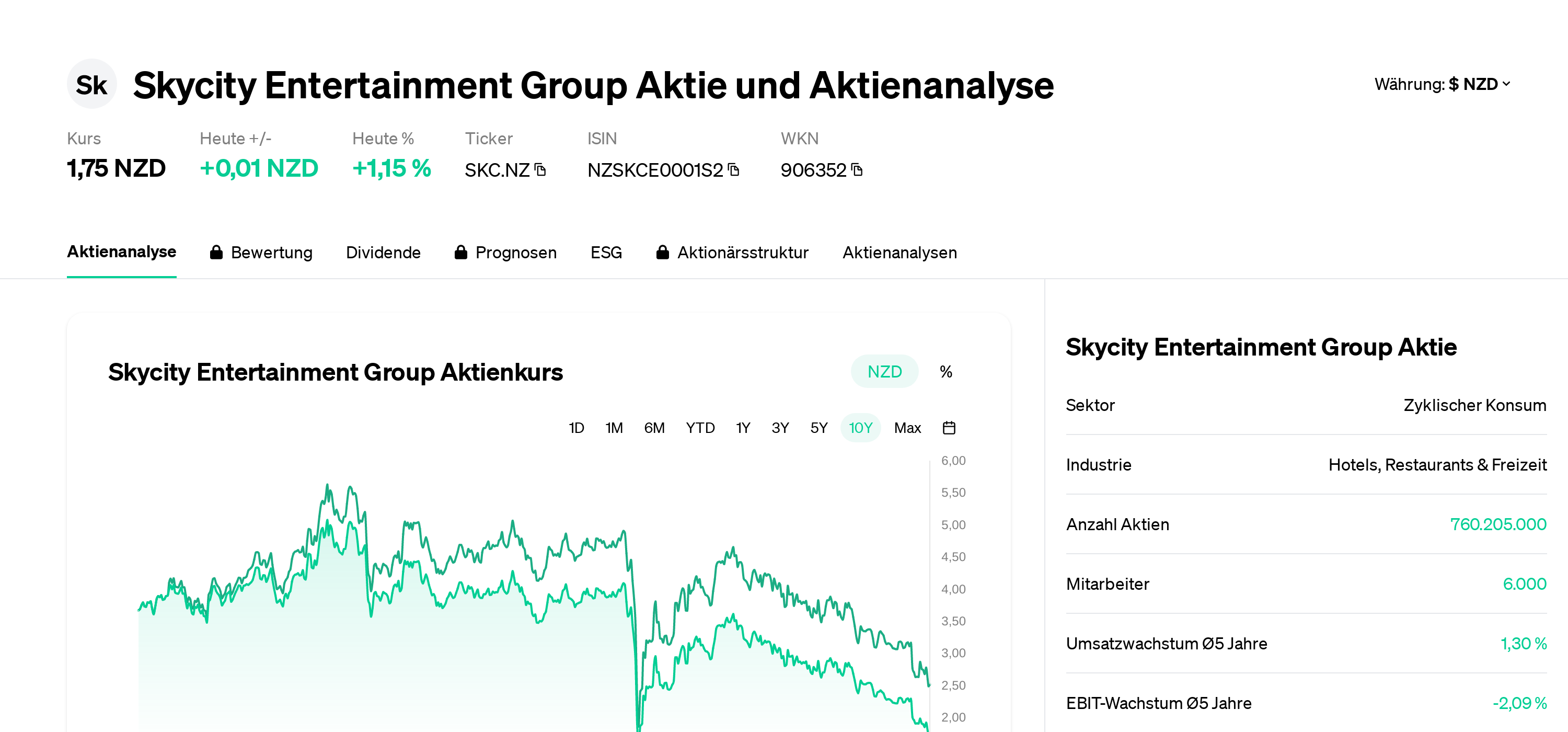This screenshot has width=1568, height=732.
Task: Open the ESG tab
Action: point(606,253)
